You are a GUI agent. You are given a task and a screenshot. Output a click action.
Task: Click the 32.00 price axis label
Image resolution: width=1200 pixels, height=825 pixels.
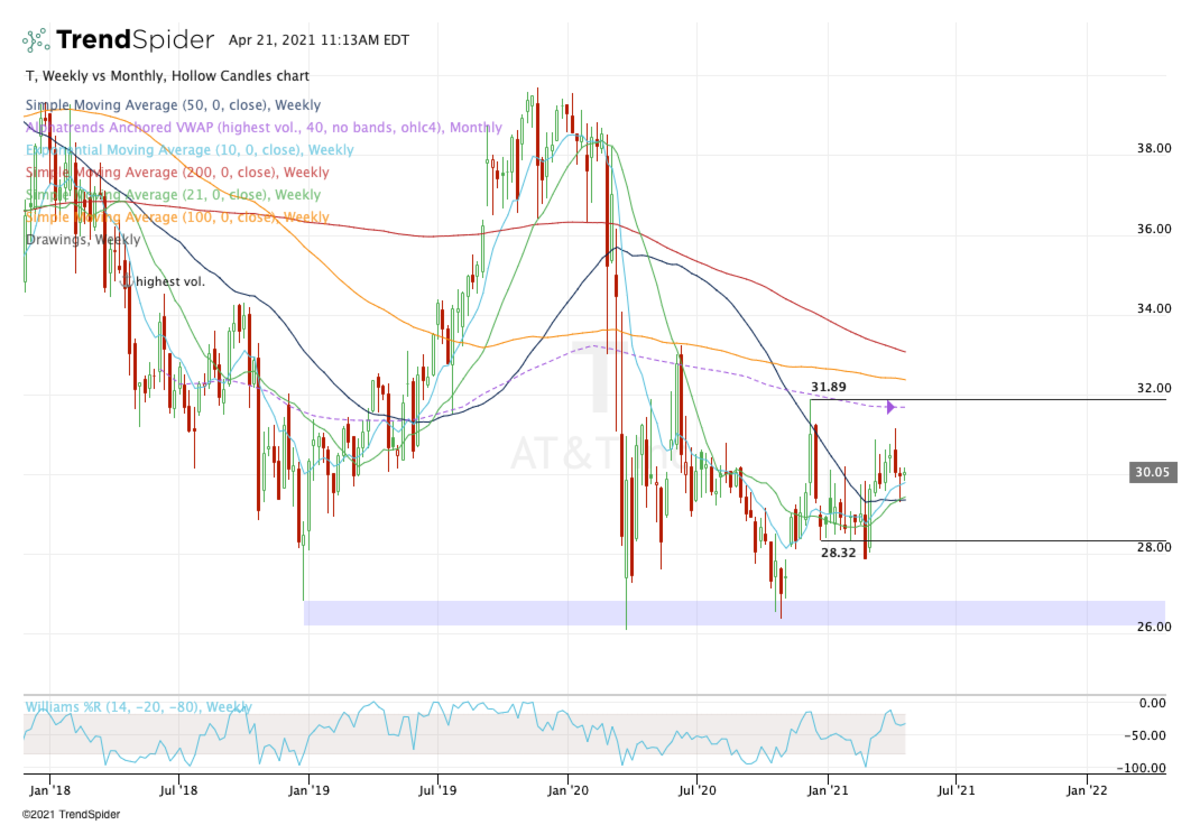tap(1154, 387)
